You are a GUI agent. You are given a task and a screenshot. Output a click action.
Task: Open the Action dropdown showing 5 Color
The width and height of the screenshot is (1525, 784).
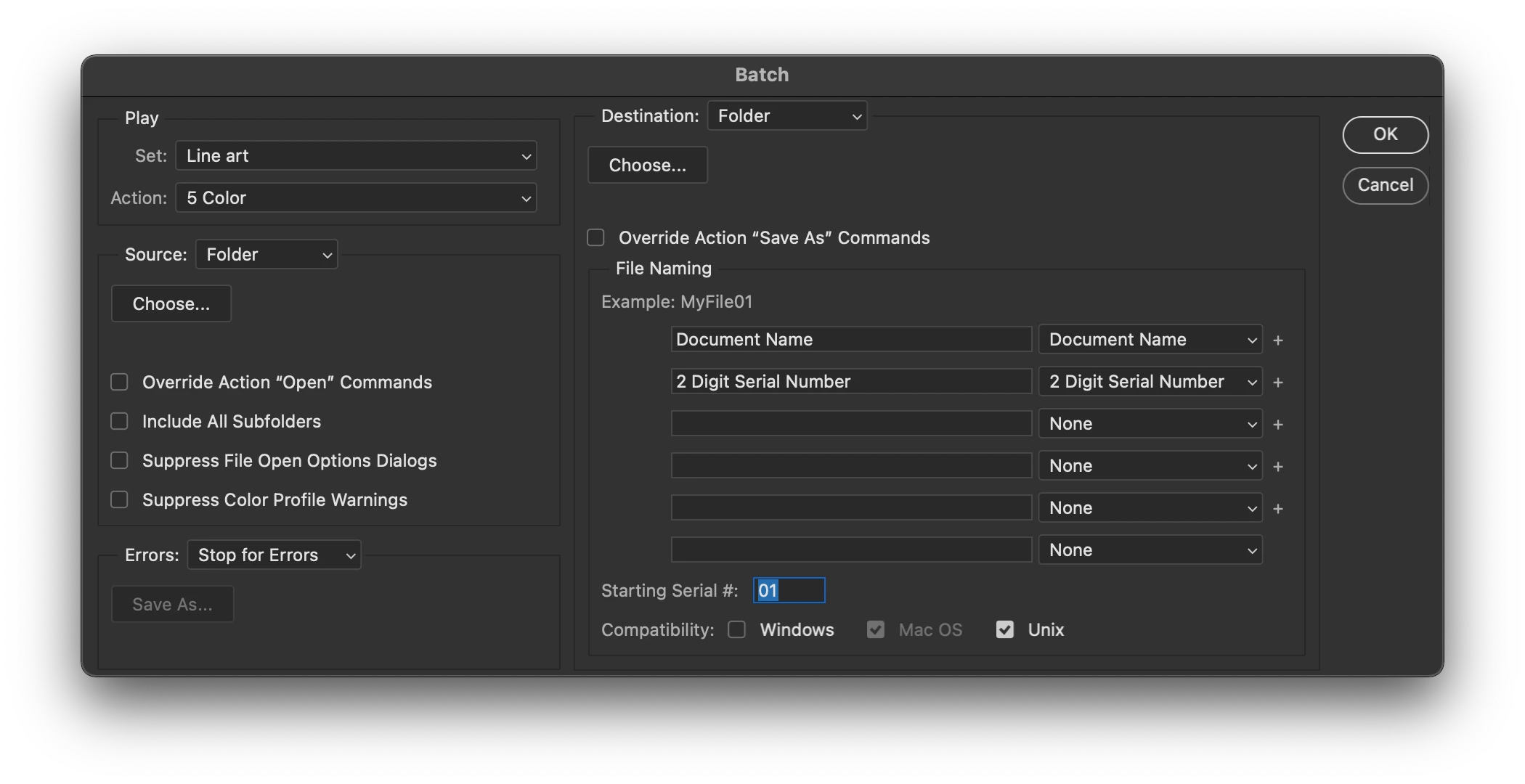[x=356, y=198]
